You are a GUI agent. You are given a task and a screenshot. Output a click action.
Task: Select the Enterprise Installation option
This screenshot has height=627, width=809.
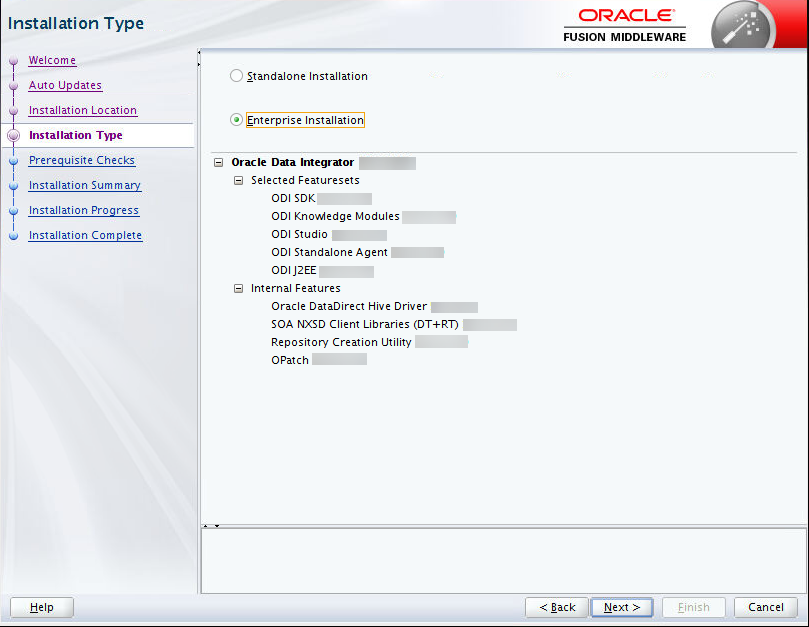235,119
